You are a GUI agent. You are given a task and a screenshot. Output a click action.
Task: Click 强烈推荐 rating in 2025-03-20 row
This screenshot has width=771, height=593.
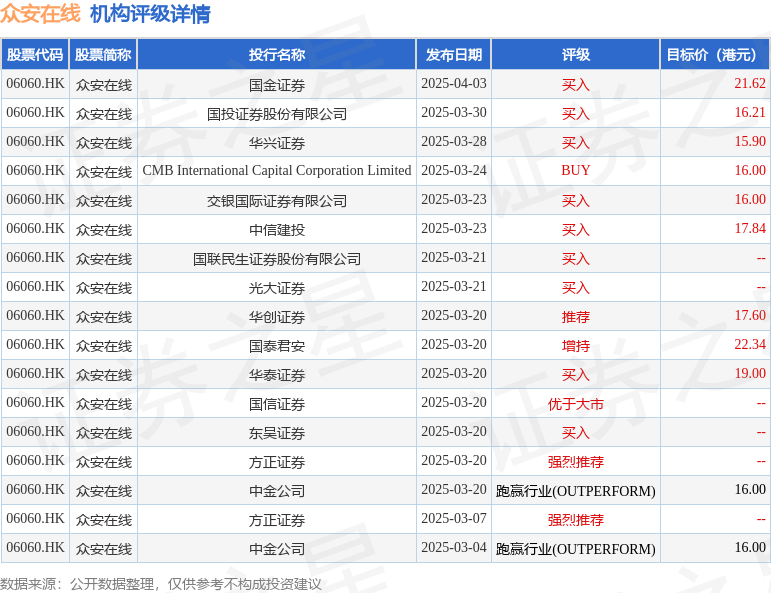576,462
